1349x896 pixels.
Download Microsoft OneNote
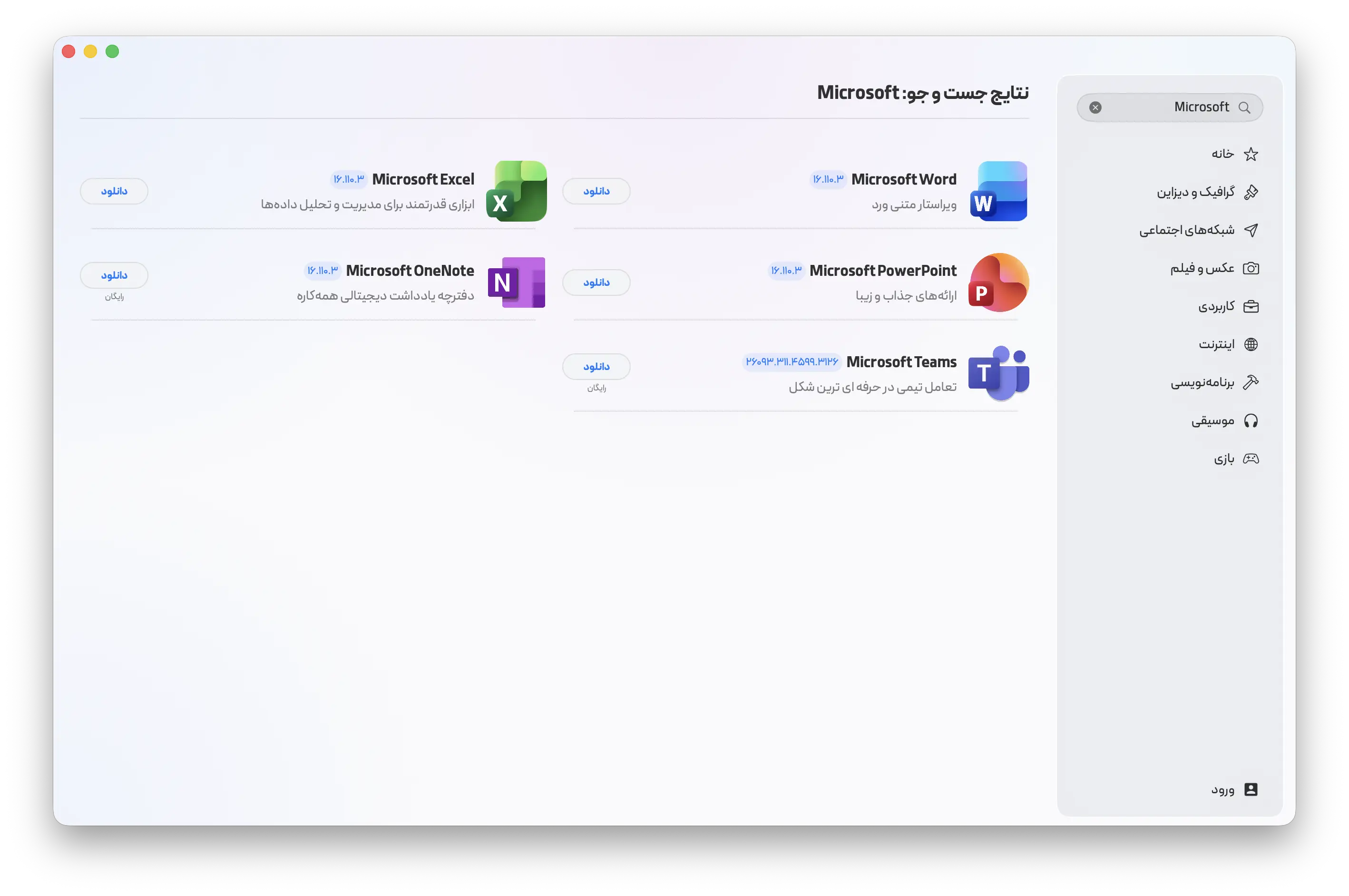click(114, 275)
